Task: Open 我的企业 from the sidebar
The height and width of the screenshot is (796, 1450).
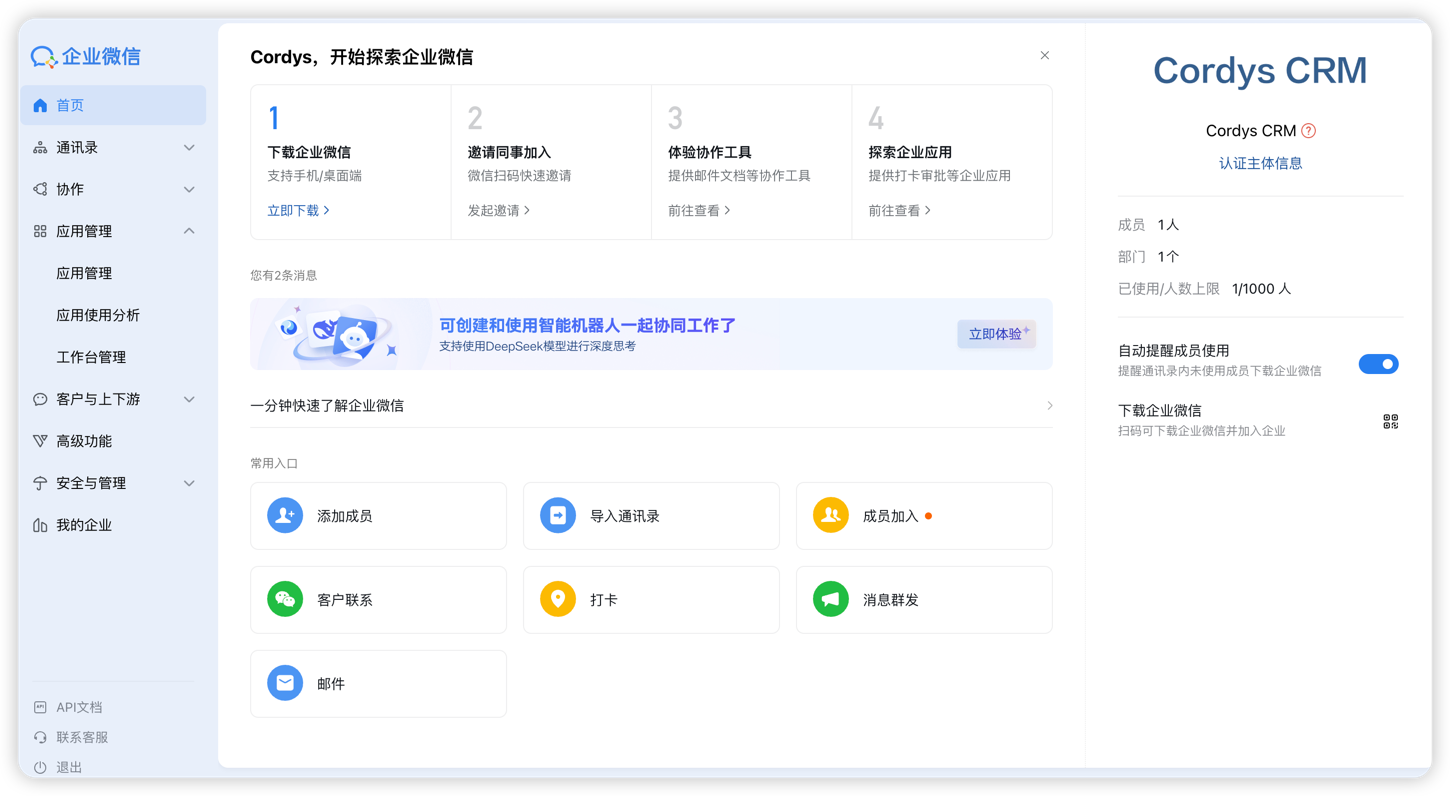Action: coord(75,524)
